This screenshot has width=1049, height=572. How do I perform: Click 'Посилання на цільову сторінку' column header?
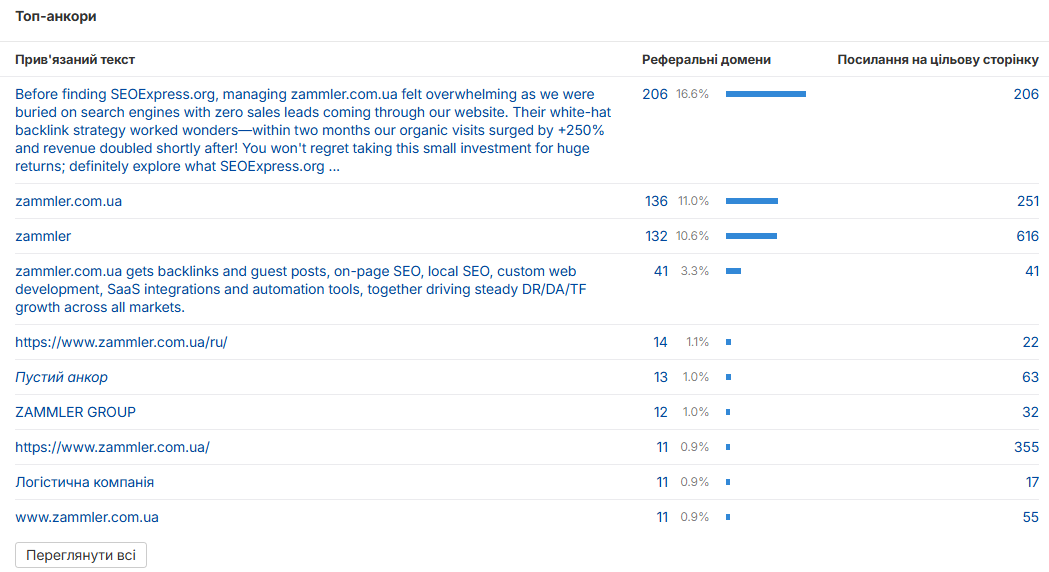[x=938, y=60]
